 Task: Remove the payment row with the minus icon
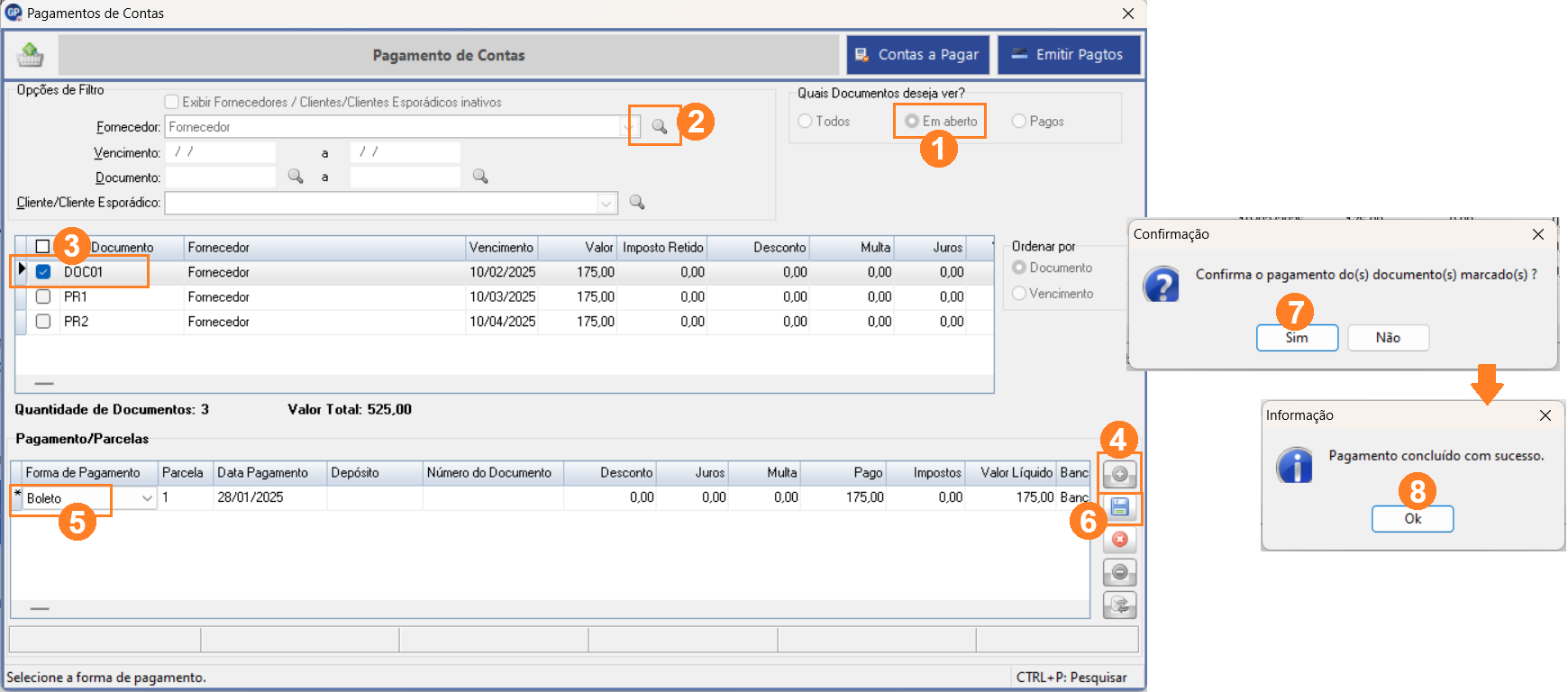(x=1119, y=572)
